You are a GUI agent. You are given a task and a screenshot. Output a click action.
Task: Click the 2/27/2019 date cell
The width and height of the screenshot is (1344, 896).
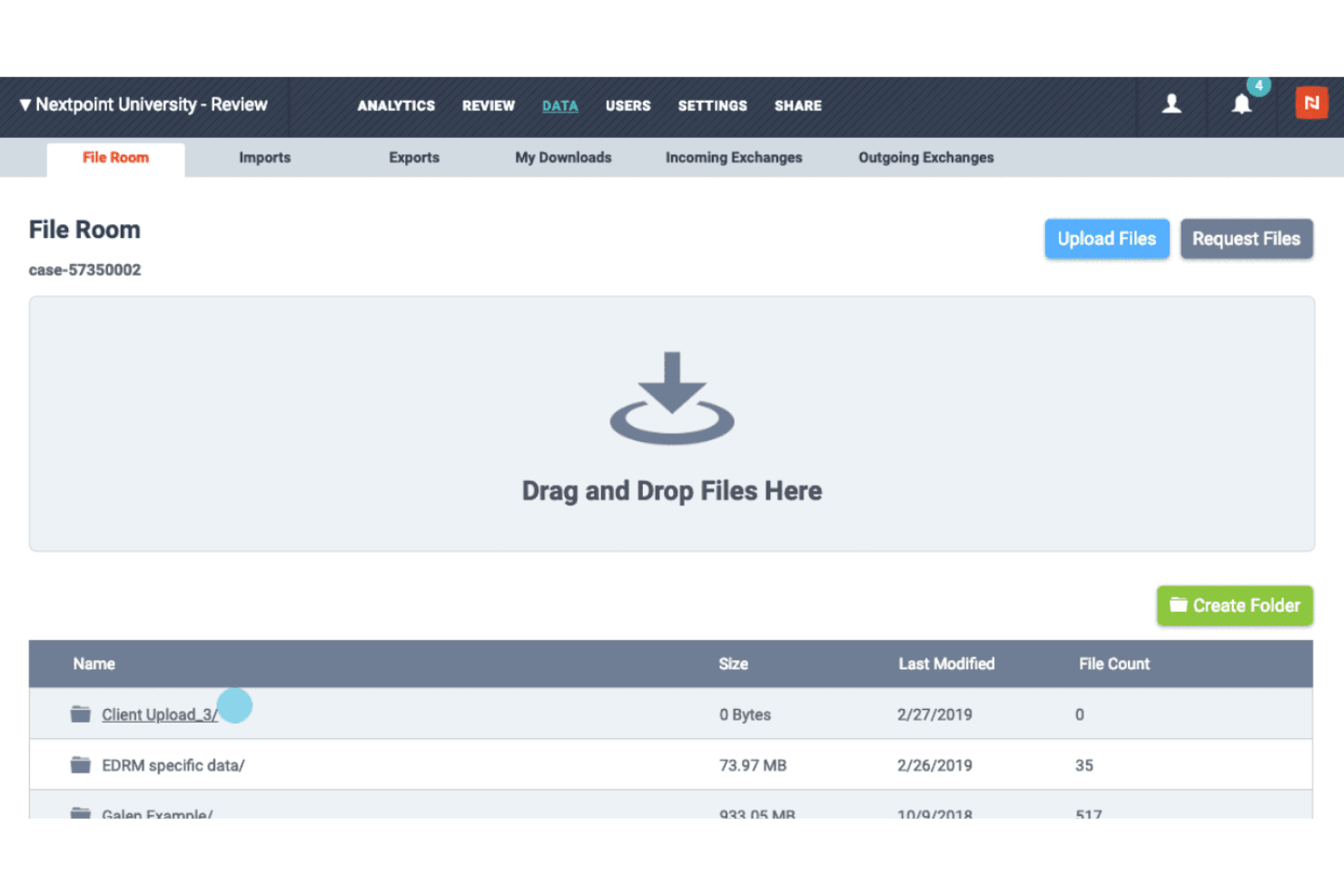[x=934, y=714]
